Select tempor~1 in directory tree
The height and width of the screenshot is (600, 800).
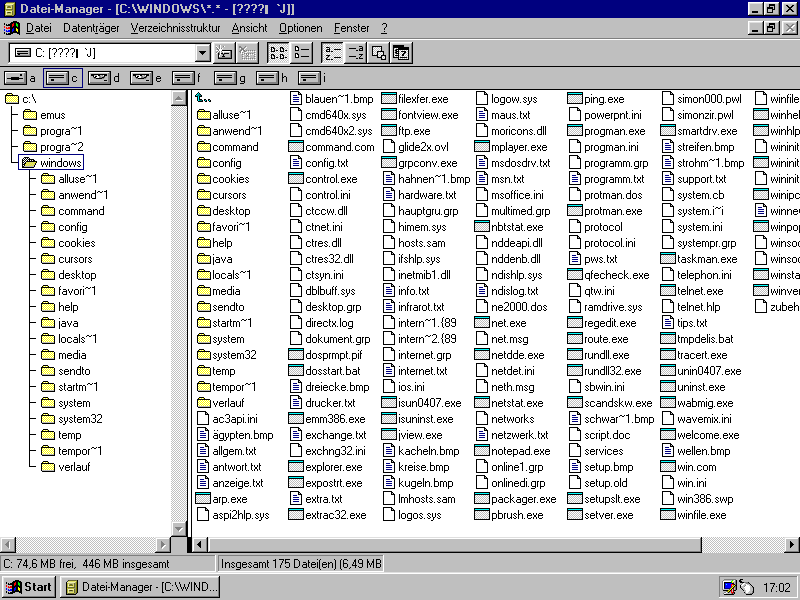(x=72, y=451)
